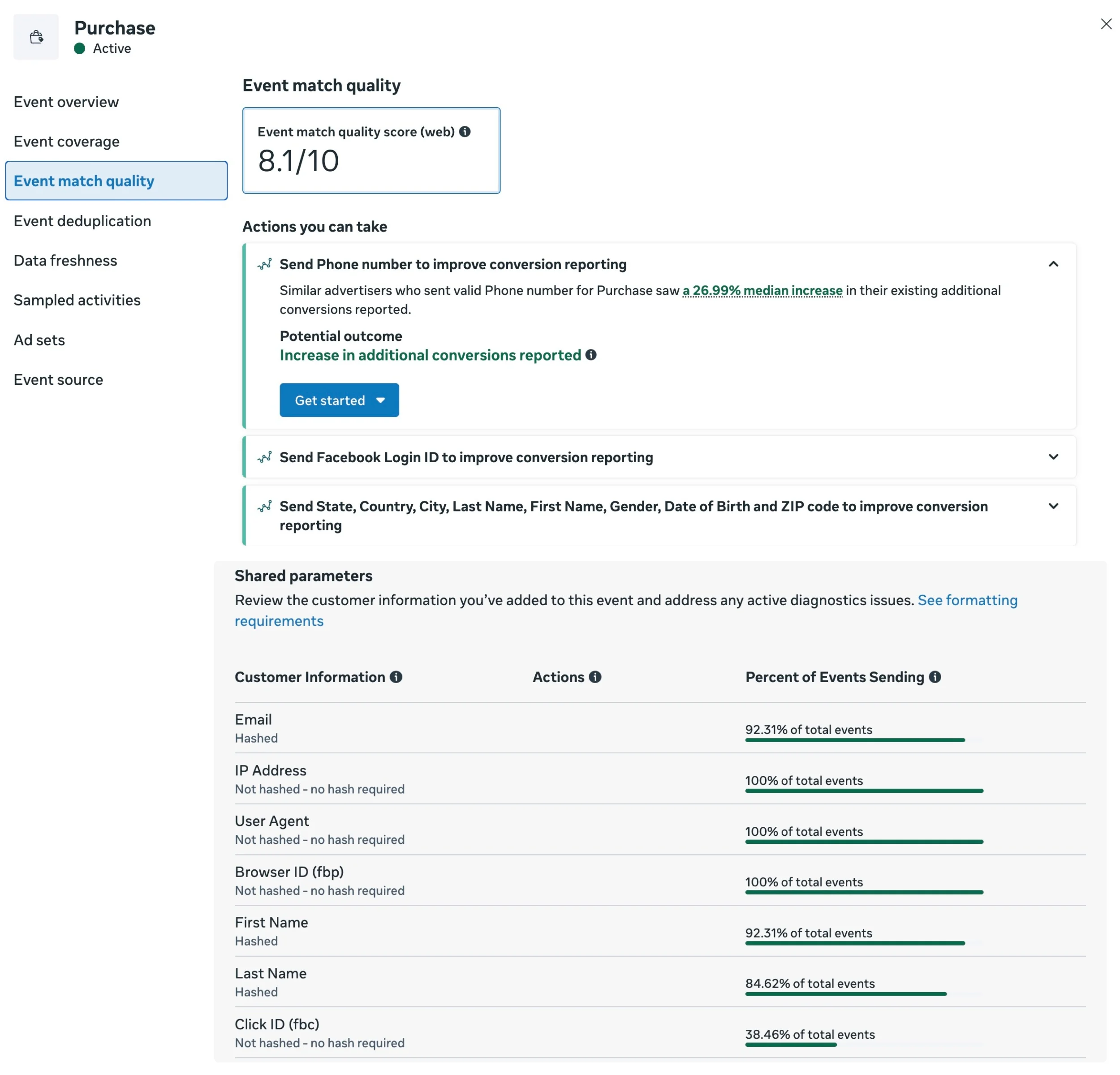Expand Send State, Country, City recommendation
This screenshot has height=1075, width=1120.
[1053, 506]
